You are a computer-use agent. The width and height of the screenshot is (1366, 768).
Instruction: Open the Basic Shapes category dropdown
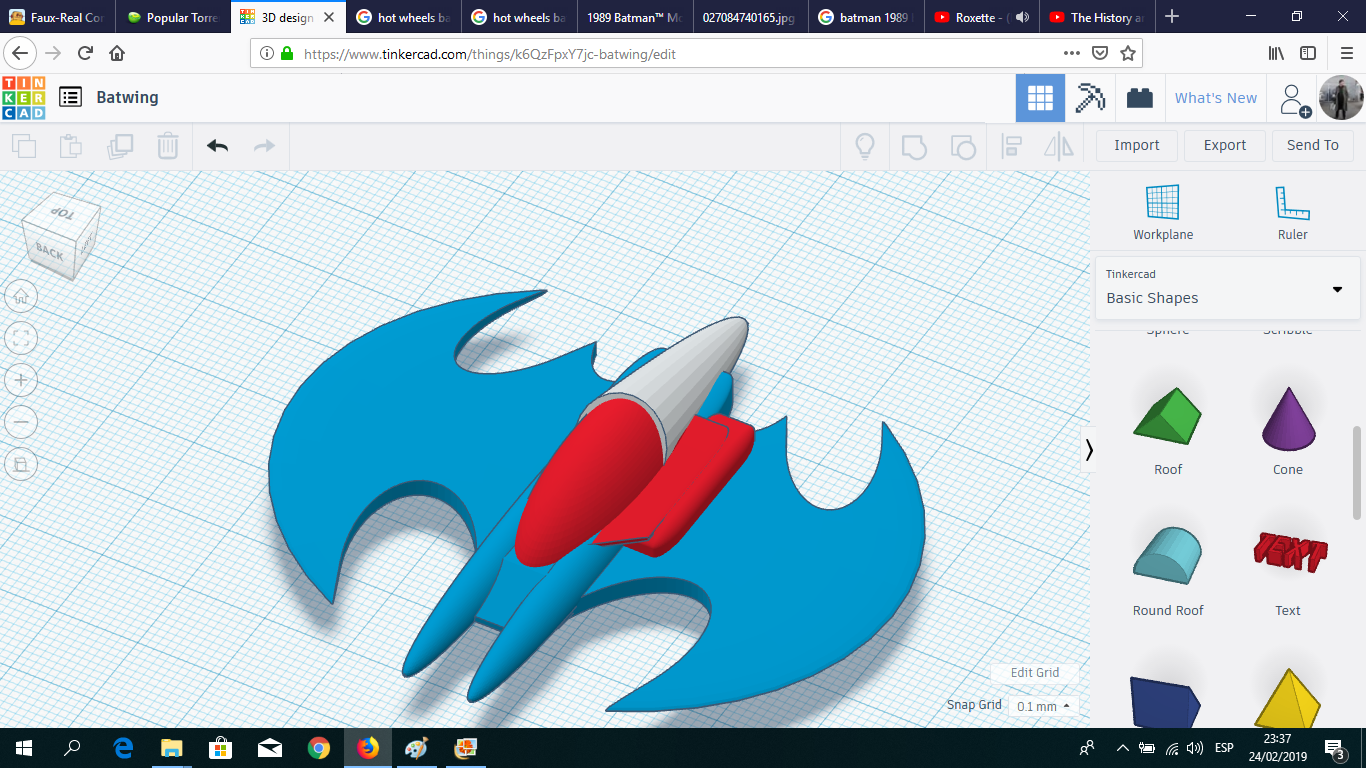(x=1228, y=288)
